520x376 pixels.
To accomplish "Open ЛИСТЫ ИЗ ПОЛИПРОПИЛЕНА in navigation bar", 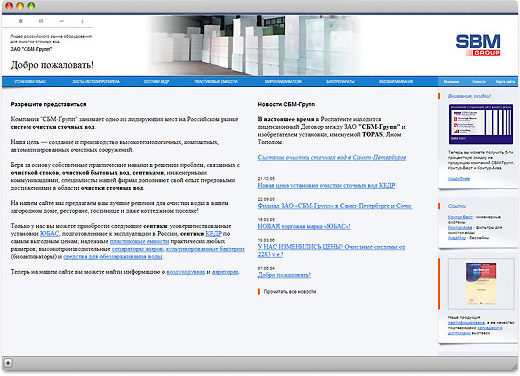I will click(96, 82).
